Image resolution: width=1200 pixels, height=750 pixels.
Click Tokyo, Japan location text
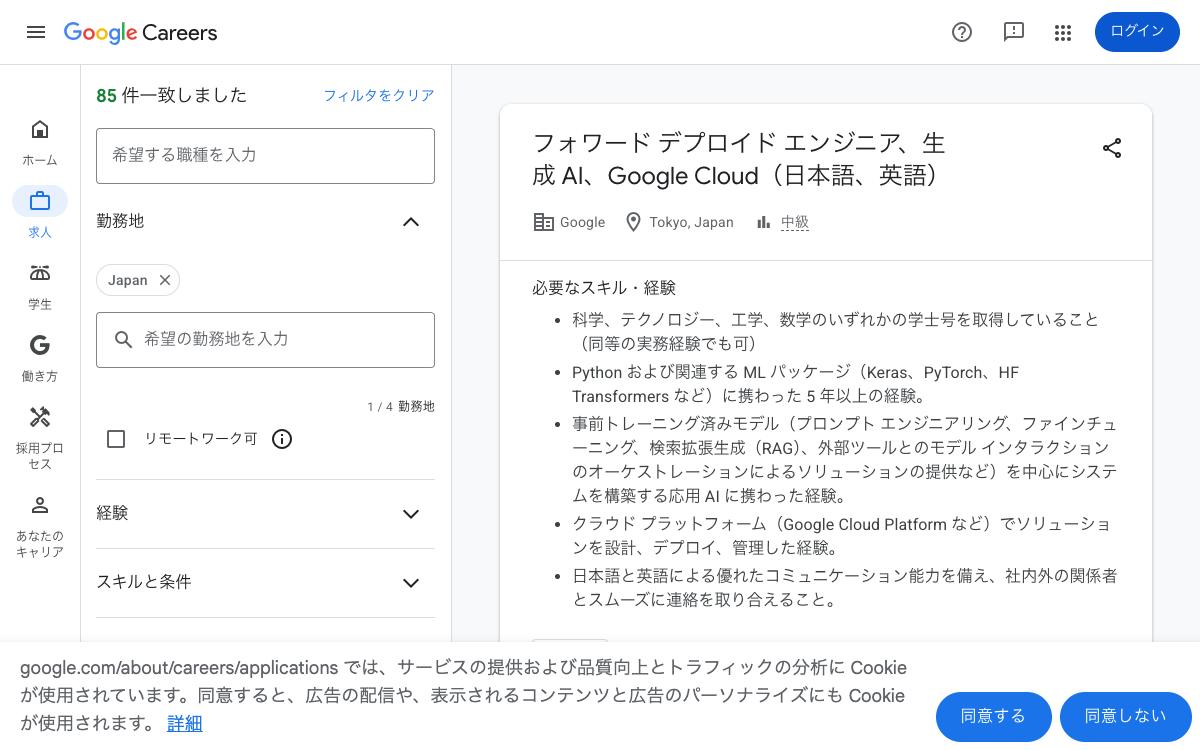[x=691, y=222]
